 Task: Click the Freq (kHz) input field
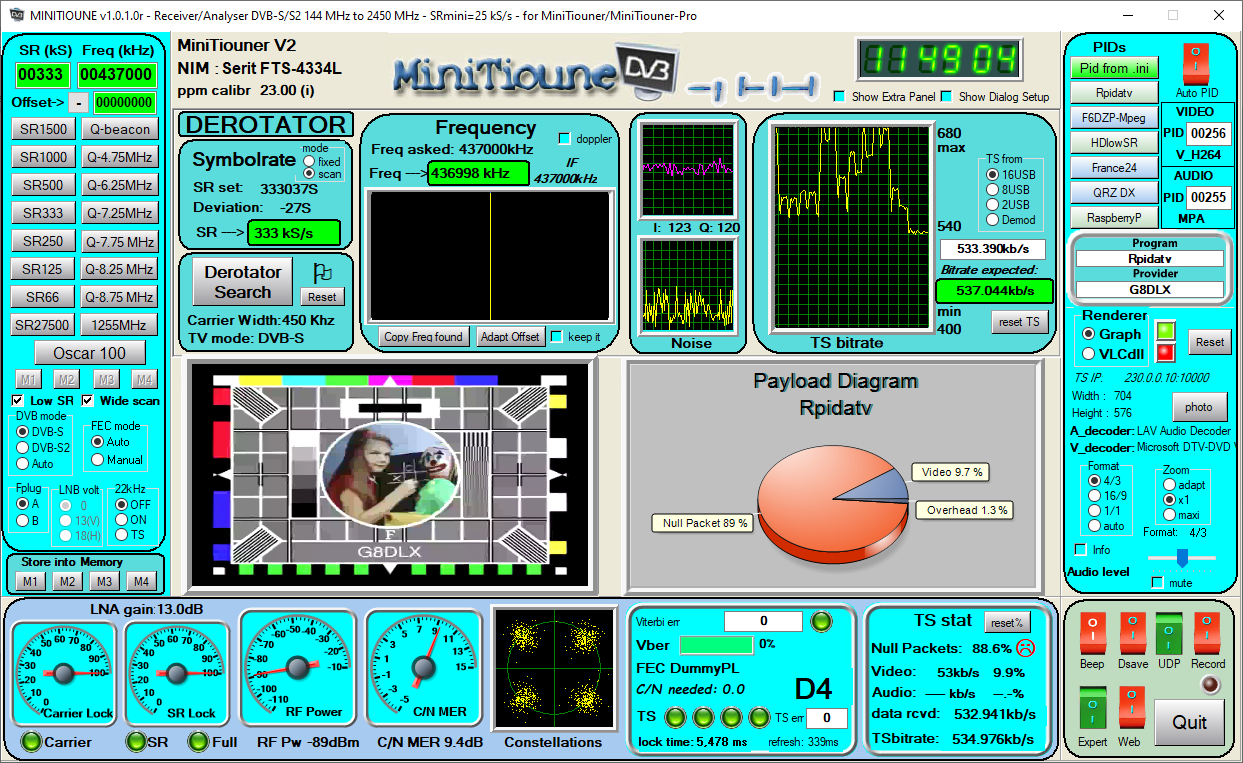coord(117,75)
